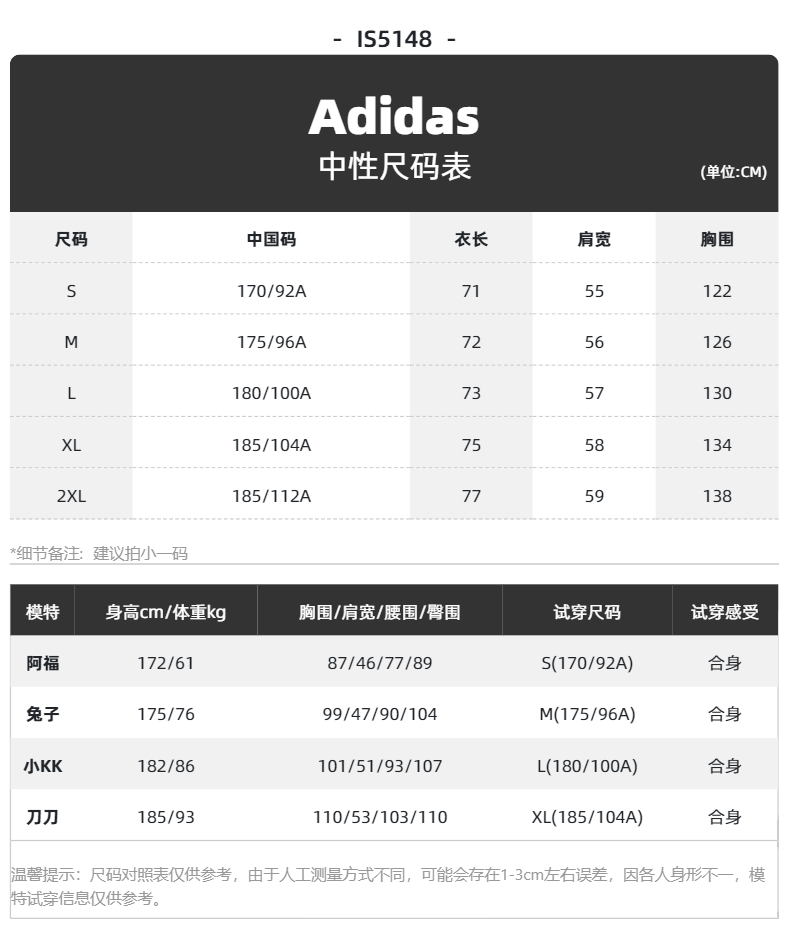790x940 pixels.
Task: Click the IS5148 product code title
Action: coord(394,39)
